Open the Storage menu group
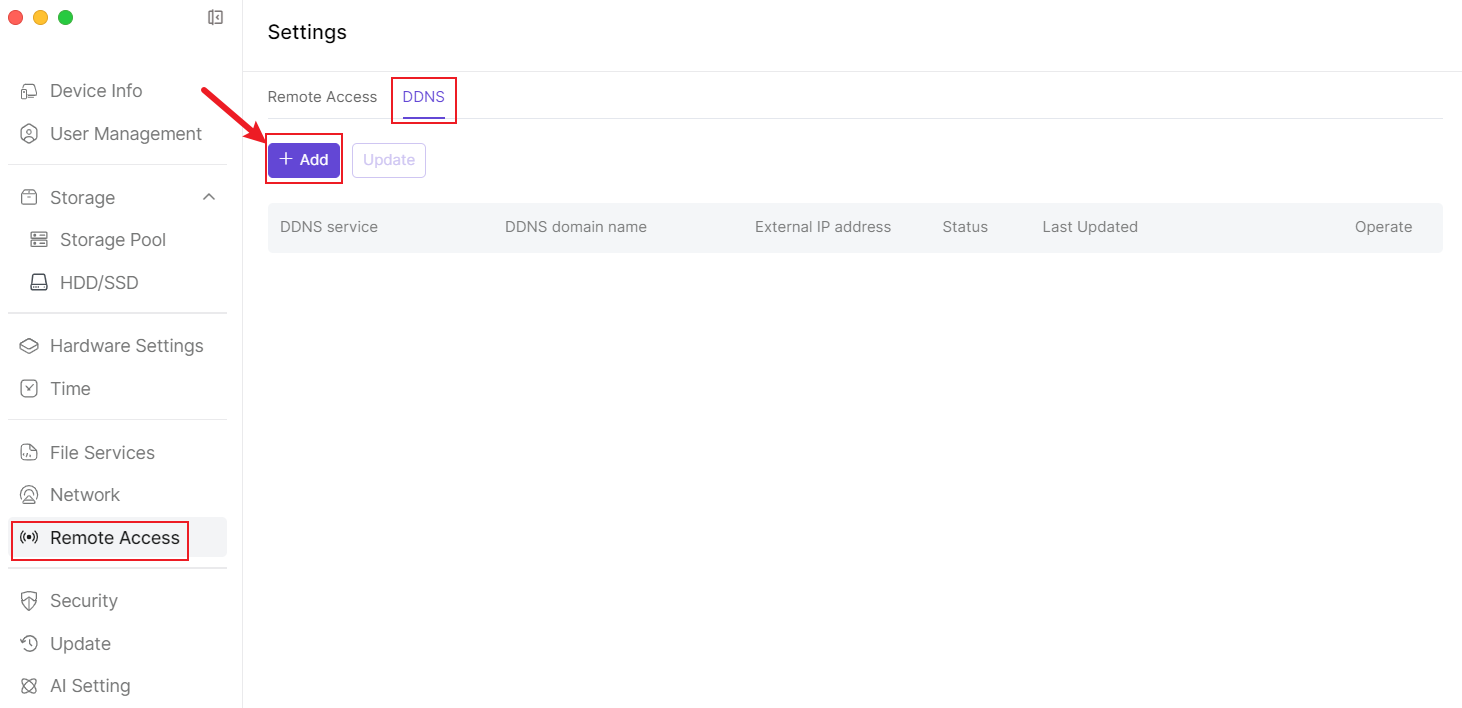 [82, 198]
